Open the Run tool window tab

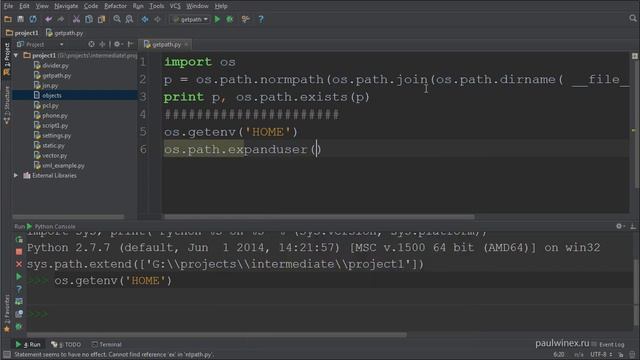tap(29, 344)
